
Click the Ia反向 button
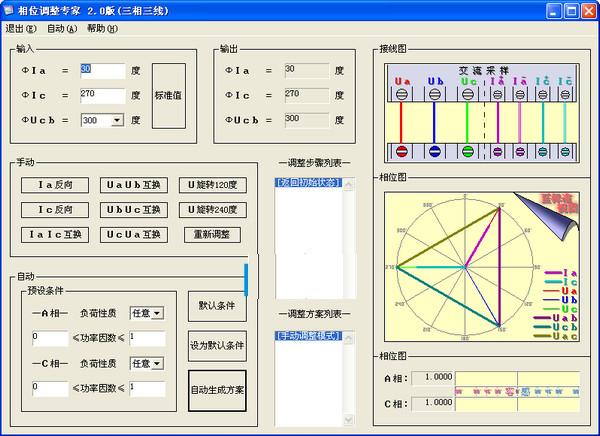[55, 185]
